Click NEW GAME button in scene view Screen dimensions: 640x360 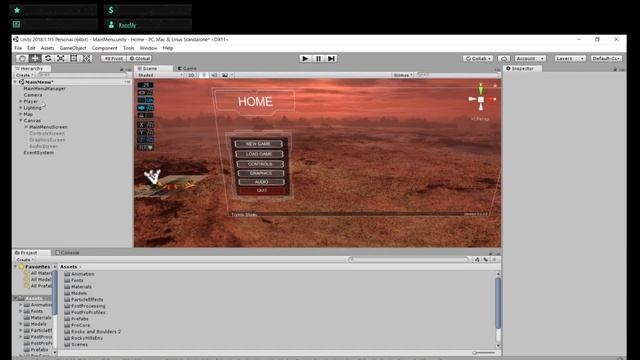point(259,144)
